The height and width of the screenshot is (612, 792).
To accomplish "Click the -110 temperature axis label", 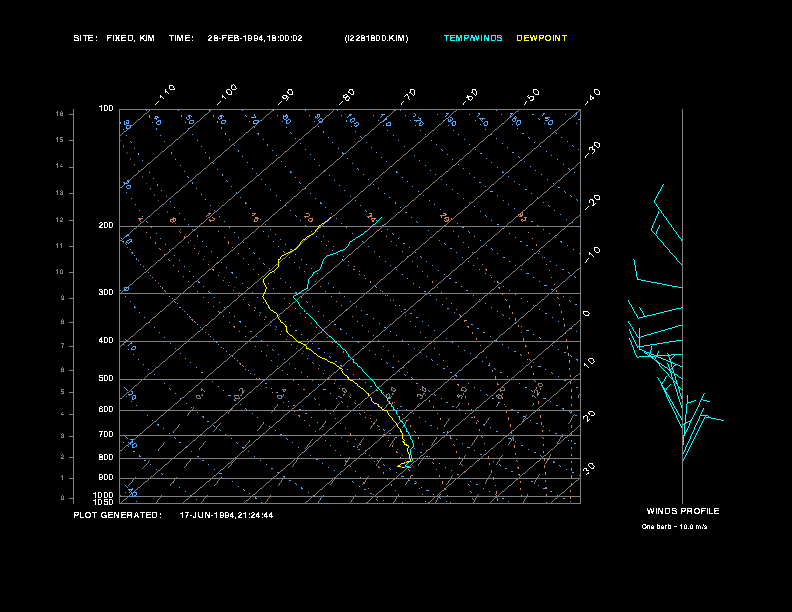I will click(165, 95).
